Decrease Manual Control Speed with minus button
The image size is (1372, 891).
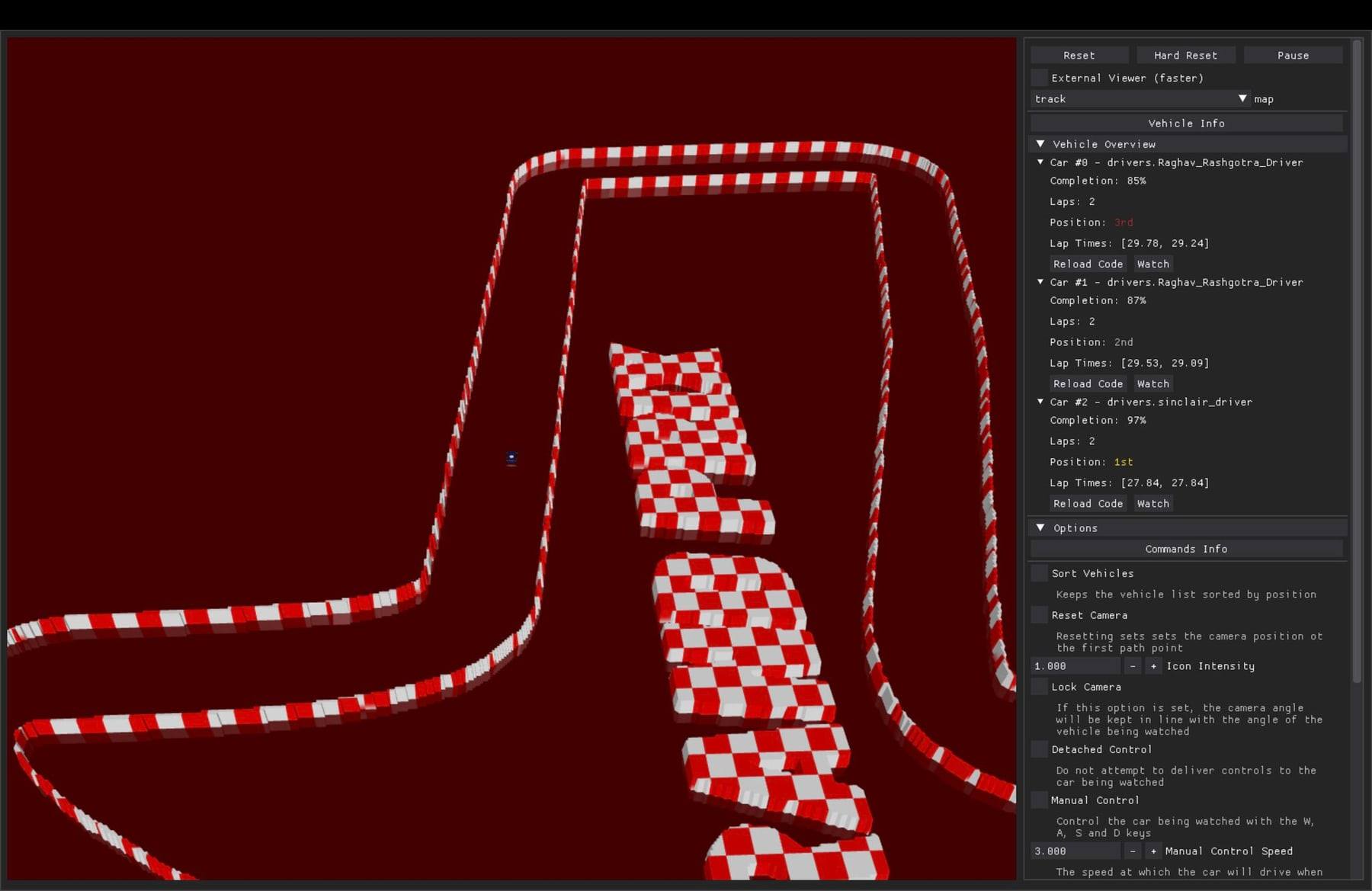(x=1133, y=851)
